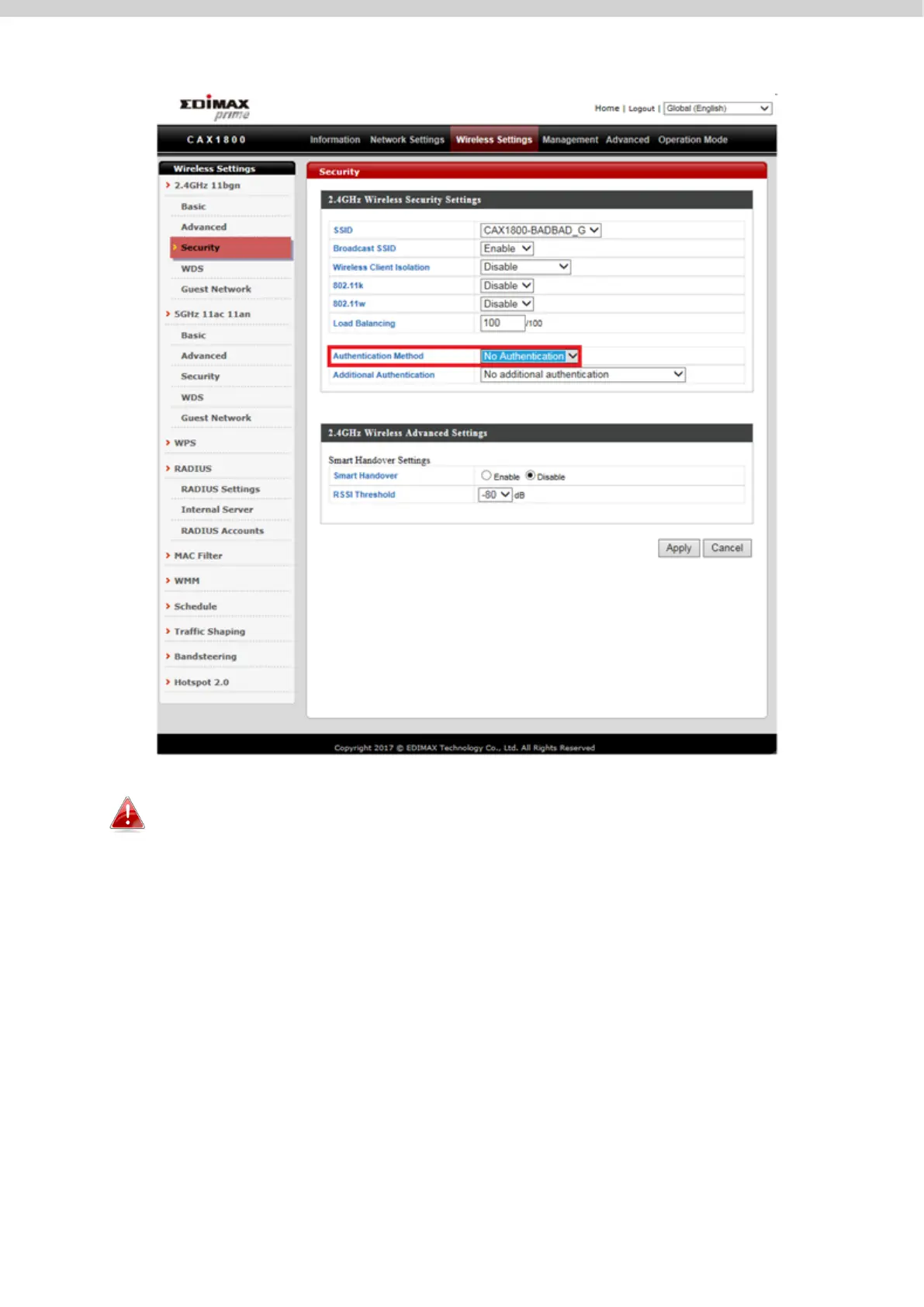This screenshot has width=924, height=1307.
Task: Click the Load Balancing label
Action: coord(364,324)
